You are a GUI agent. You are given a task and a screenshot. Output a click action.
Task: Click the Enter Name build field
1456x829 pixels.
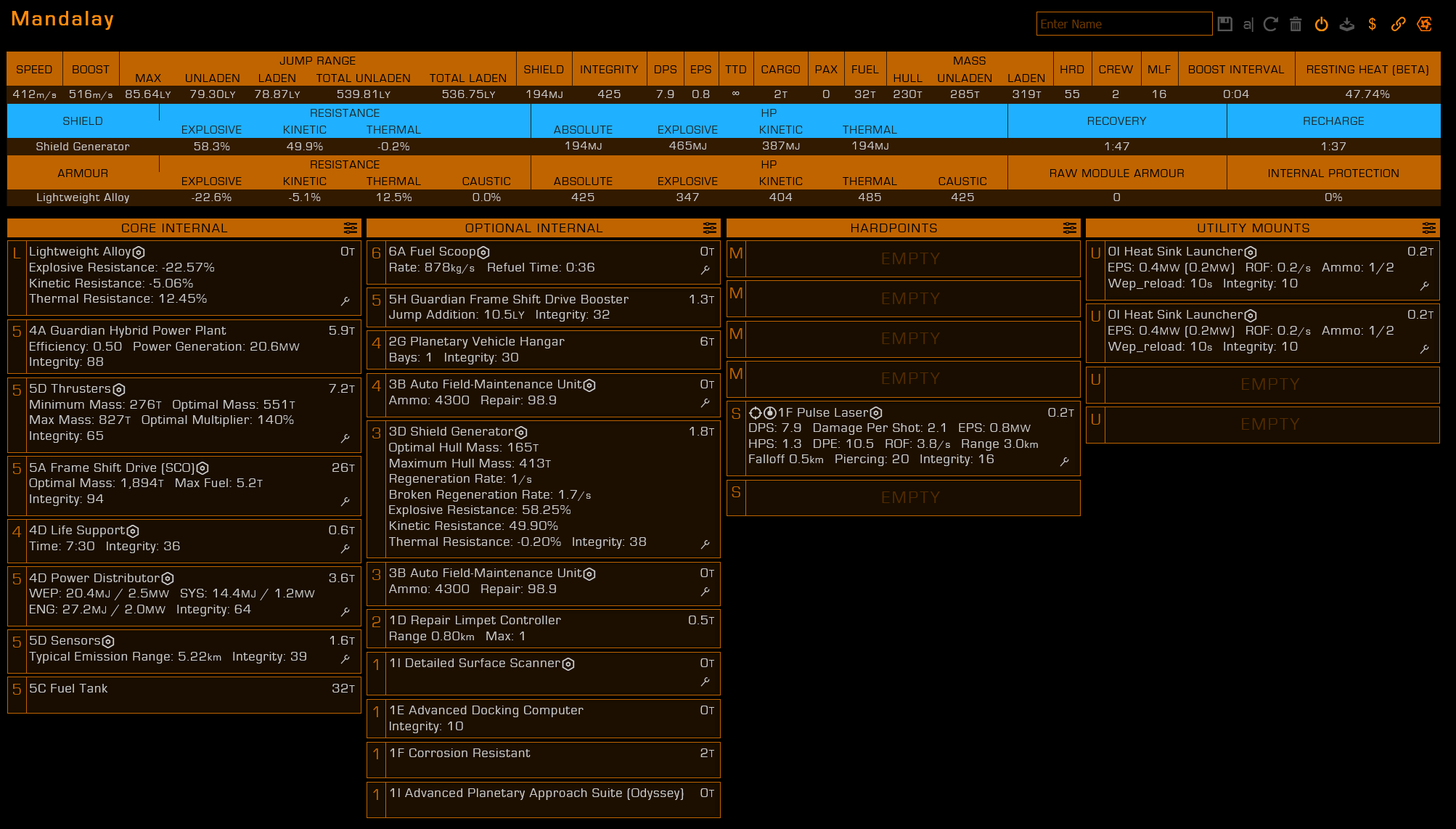(1124, 24)
